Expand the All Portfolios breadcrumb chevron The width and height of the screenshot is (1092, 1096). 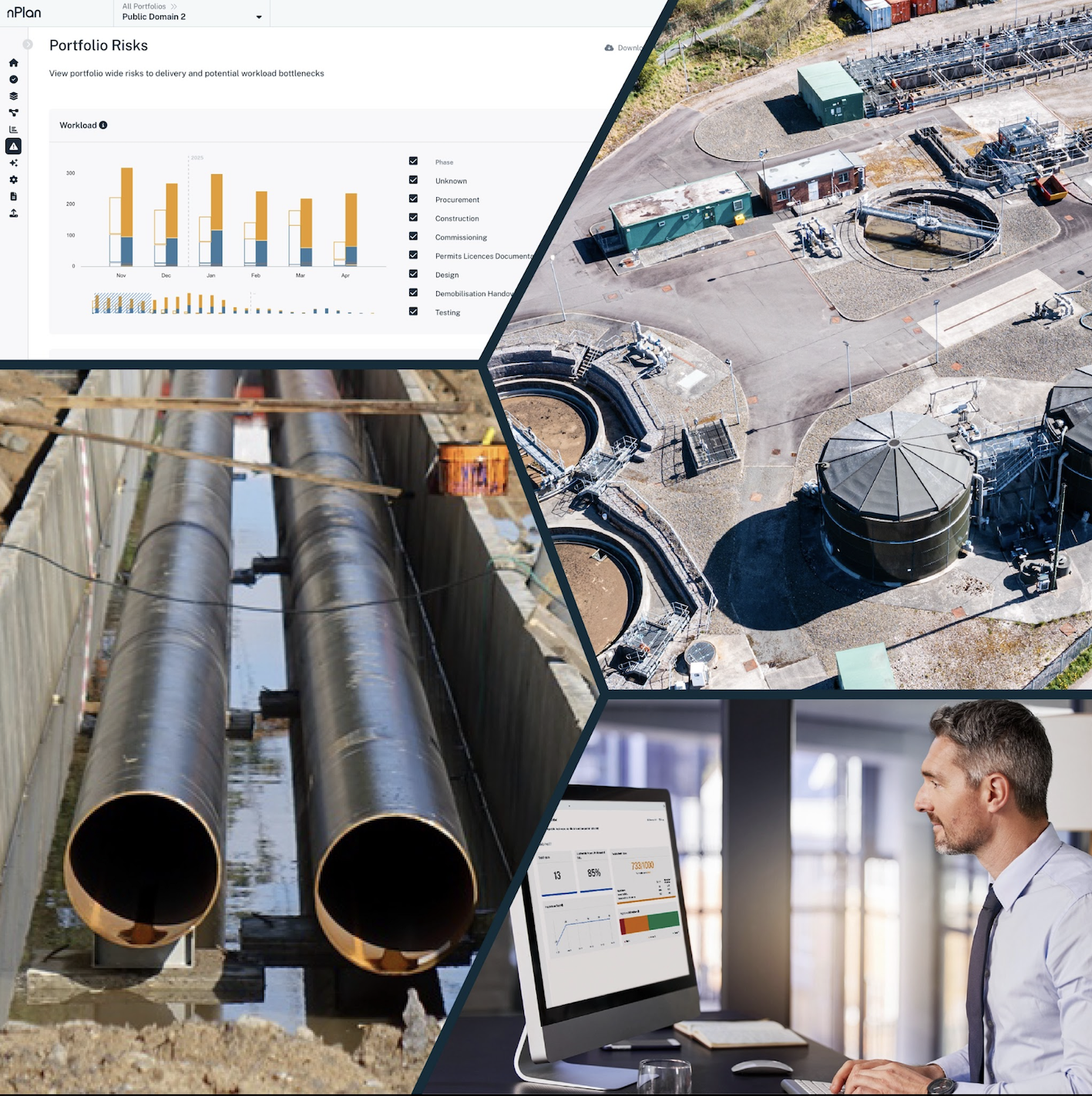[x=174, y=6]
